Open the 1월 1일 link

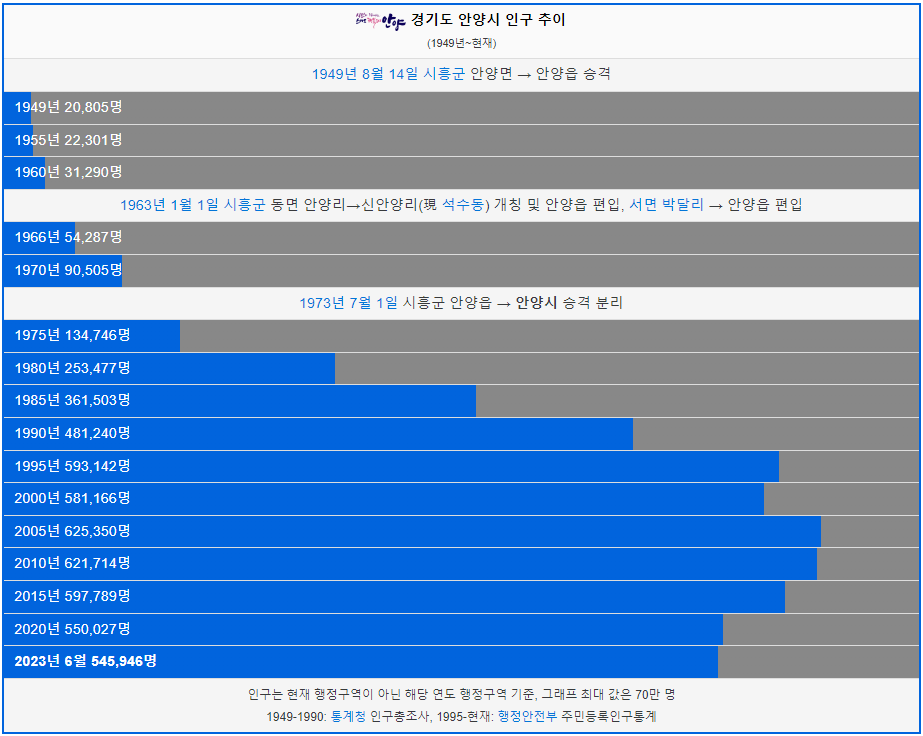tap(194, 205)
